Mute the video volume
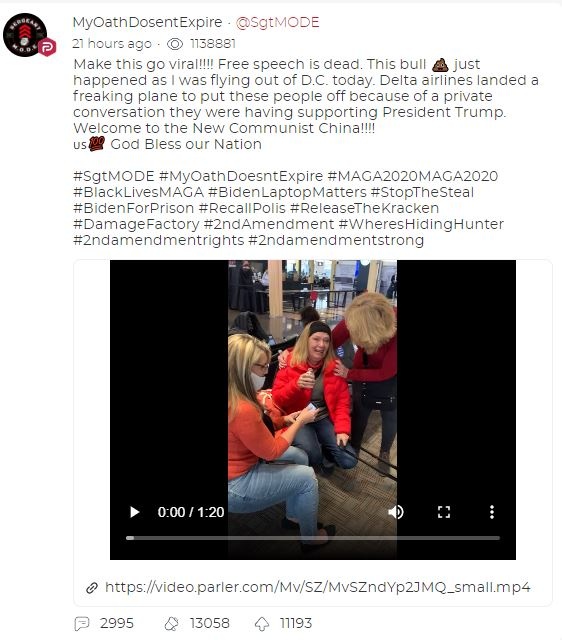562x640 pixels. pyautogui.click(x=395, y=512)
